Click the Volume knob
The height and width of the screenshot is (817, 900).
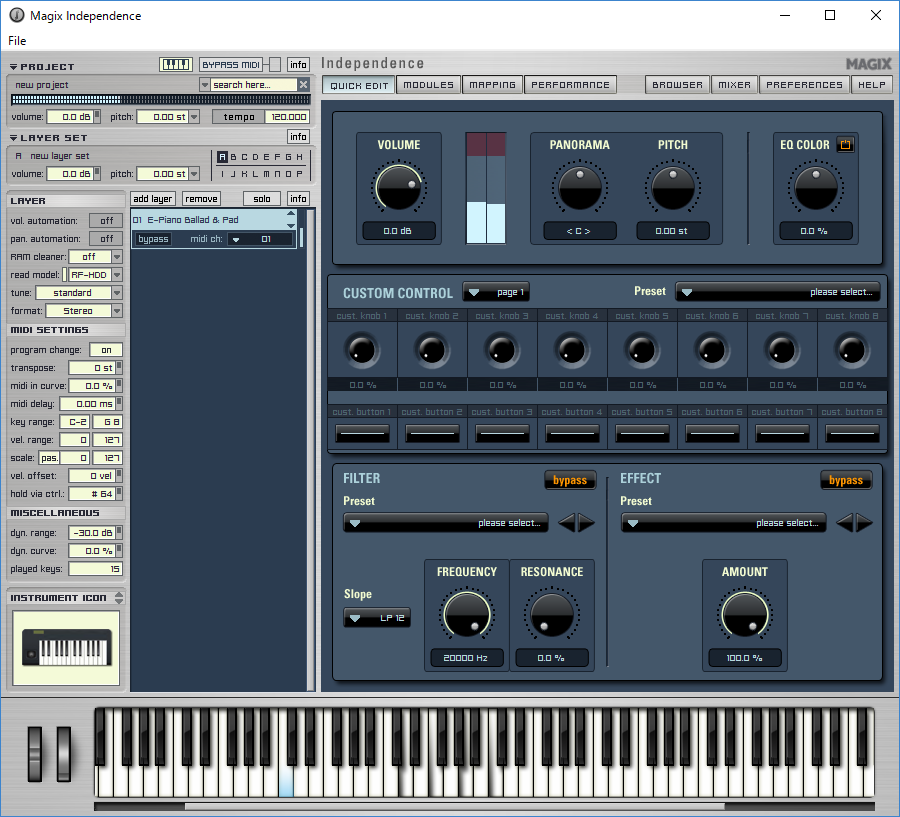click(398, 188)
